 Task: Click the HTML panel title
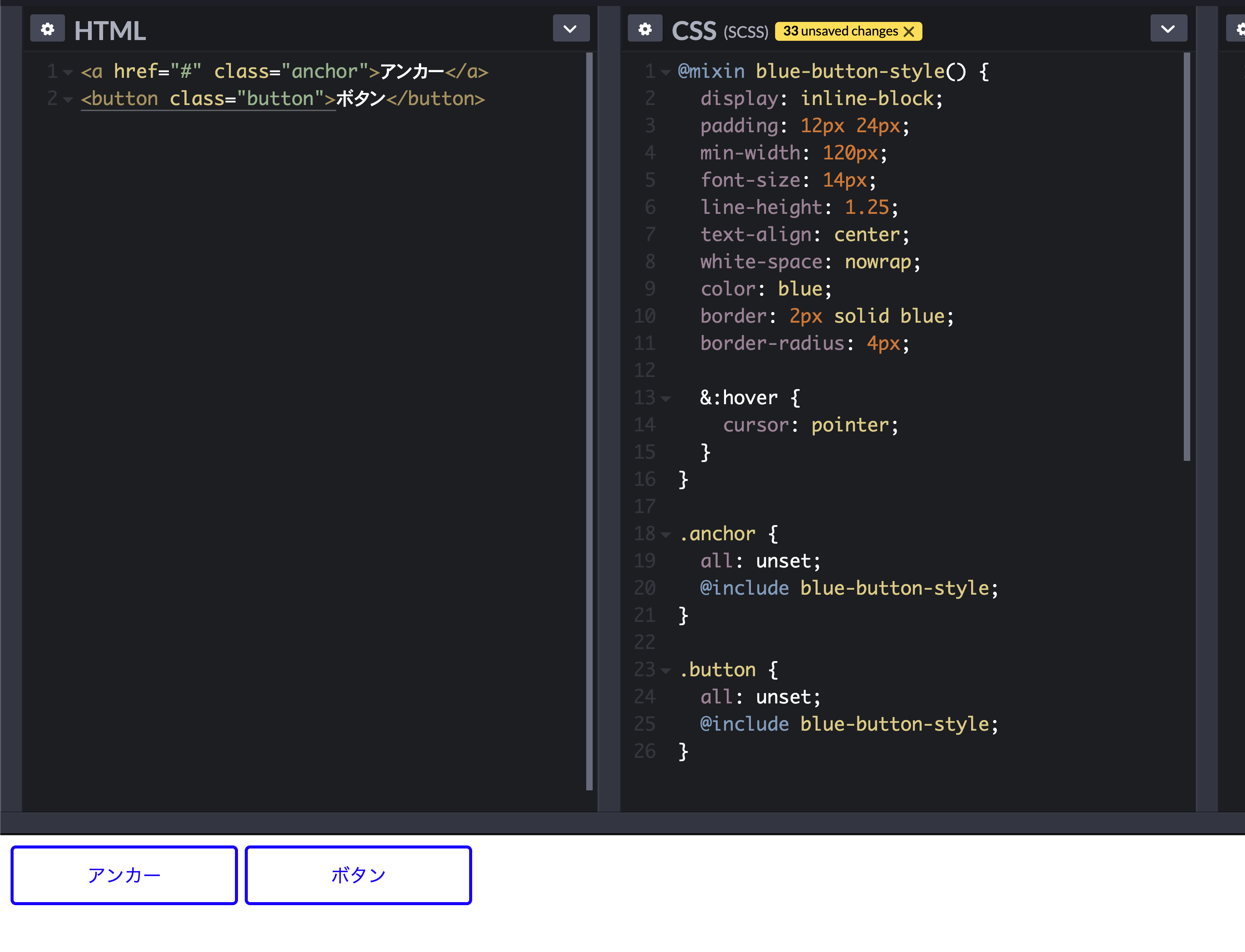pos(110,31)
